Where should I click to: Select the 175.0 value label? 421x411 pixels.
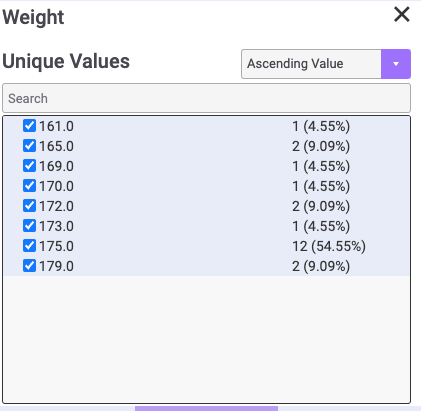(56, 246)
